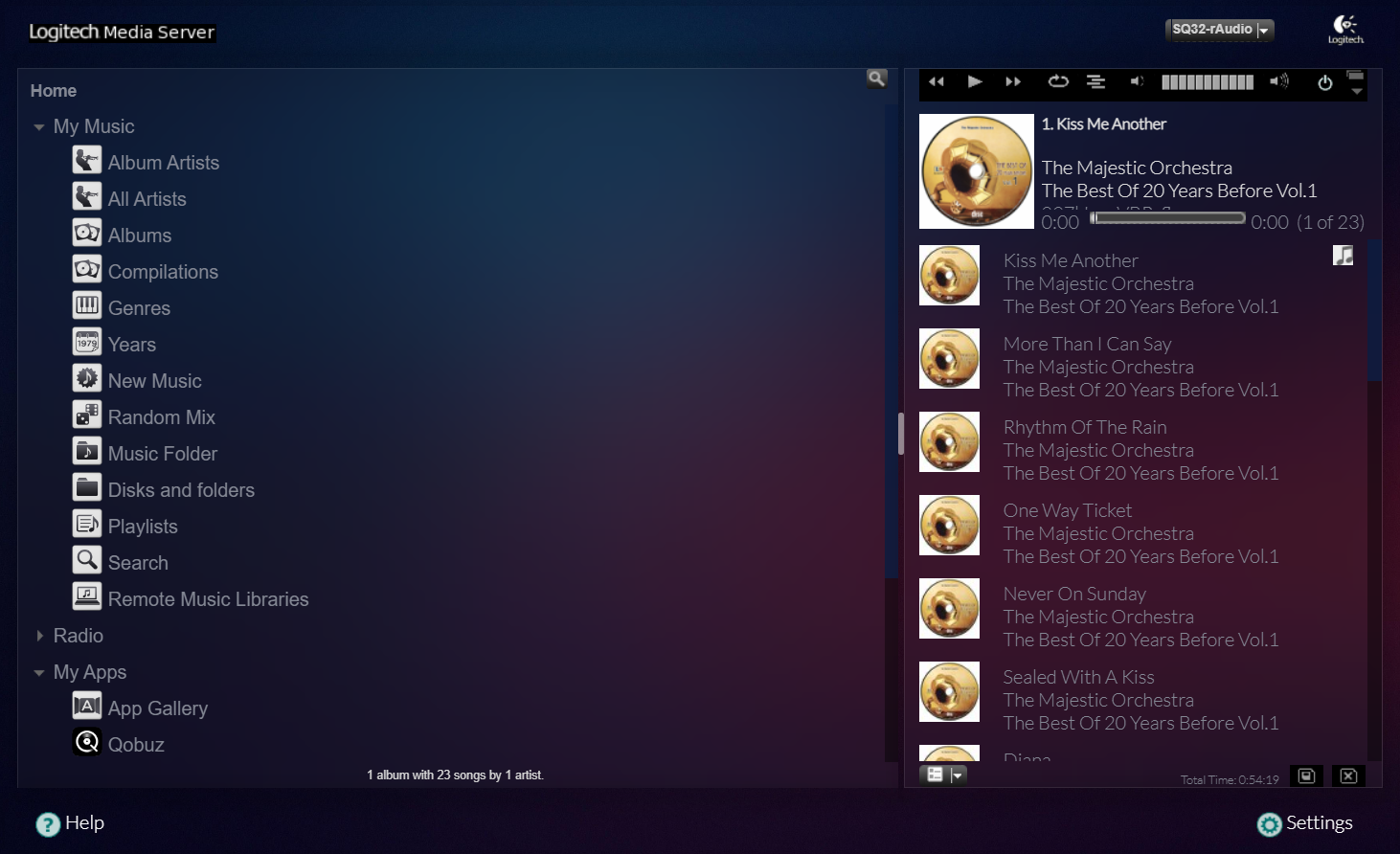This screenshot has width=1400, height=854.
Task: Toggle shuffle mode in player toolbar
Action: [1096, 81]
